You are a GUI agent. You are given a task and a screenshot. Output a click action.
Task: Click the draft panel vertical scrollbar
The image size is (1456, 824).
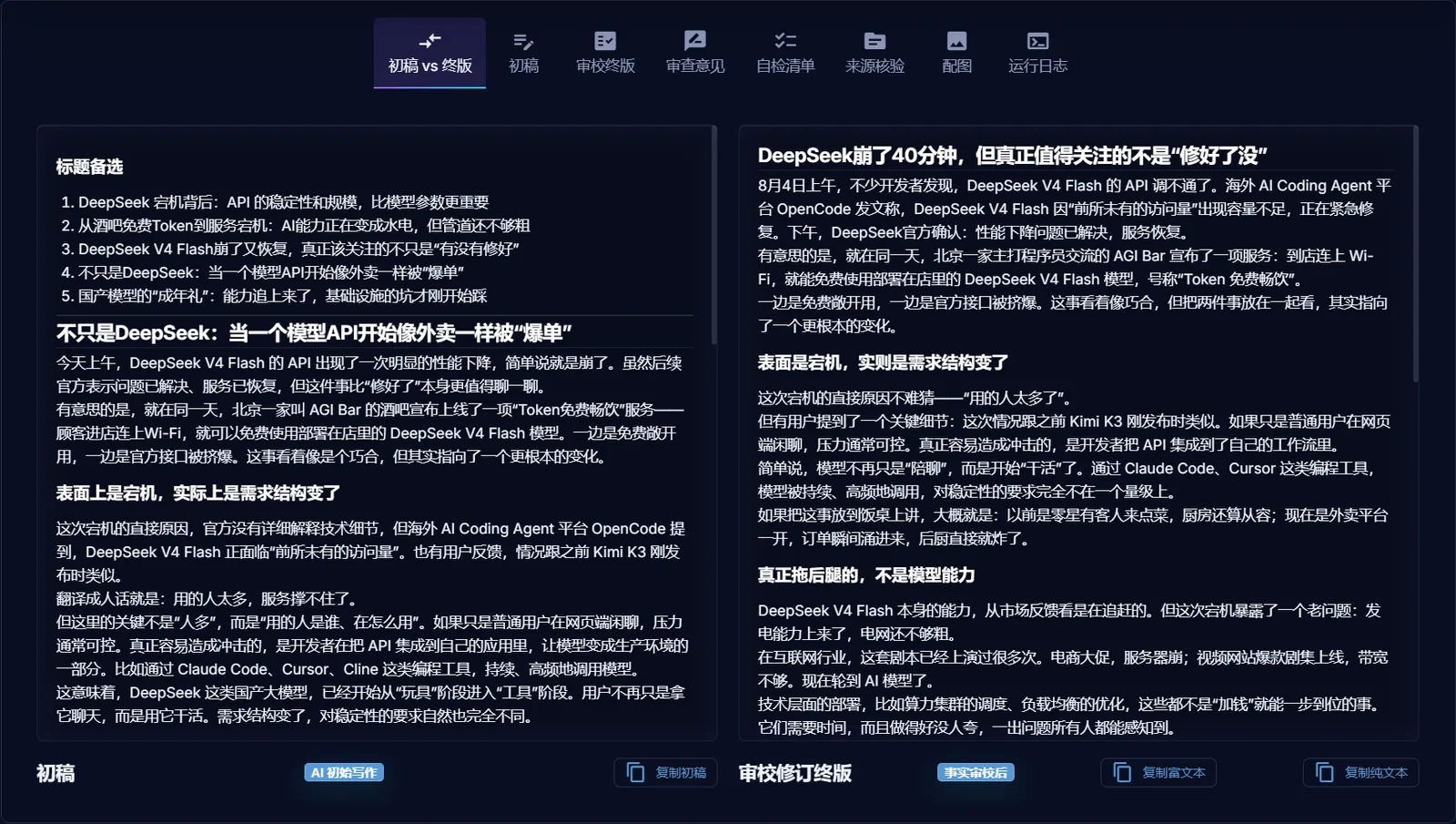(713, 236)
